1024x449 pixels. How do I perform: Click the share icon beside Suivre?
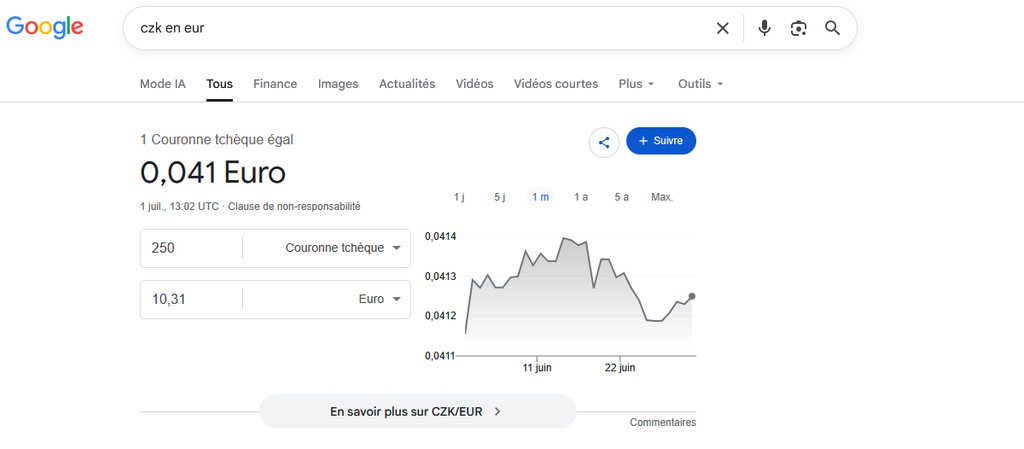[604, 142]
